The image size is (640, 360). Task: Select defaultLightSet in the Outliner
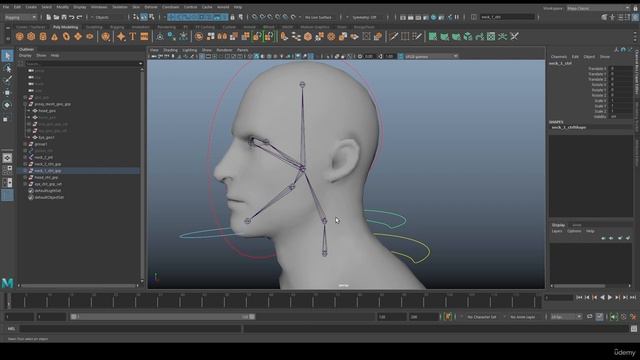[48, 191]
